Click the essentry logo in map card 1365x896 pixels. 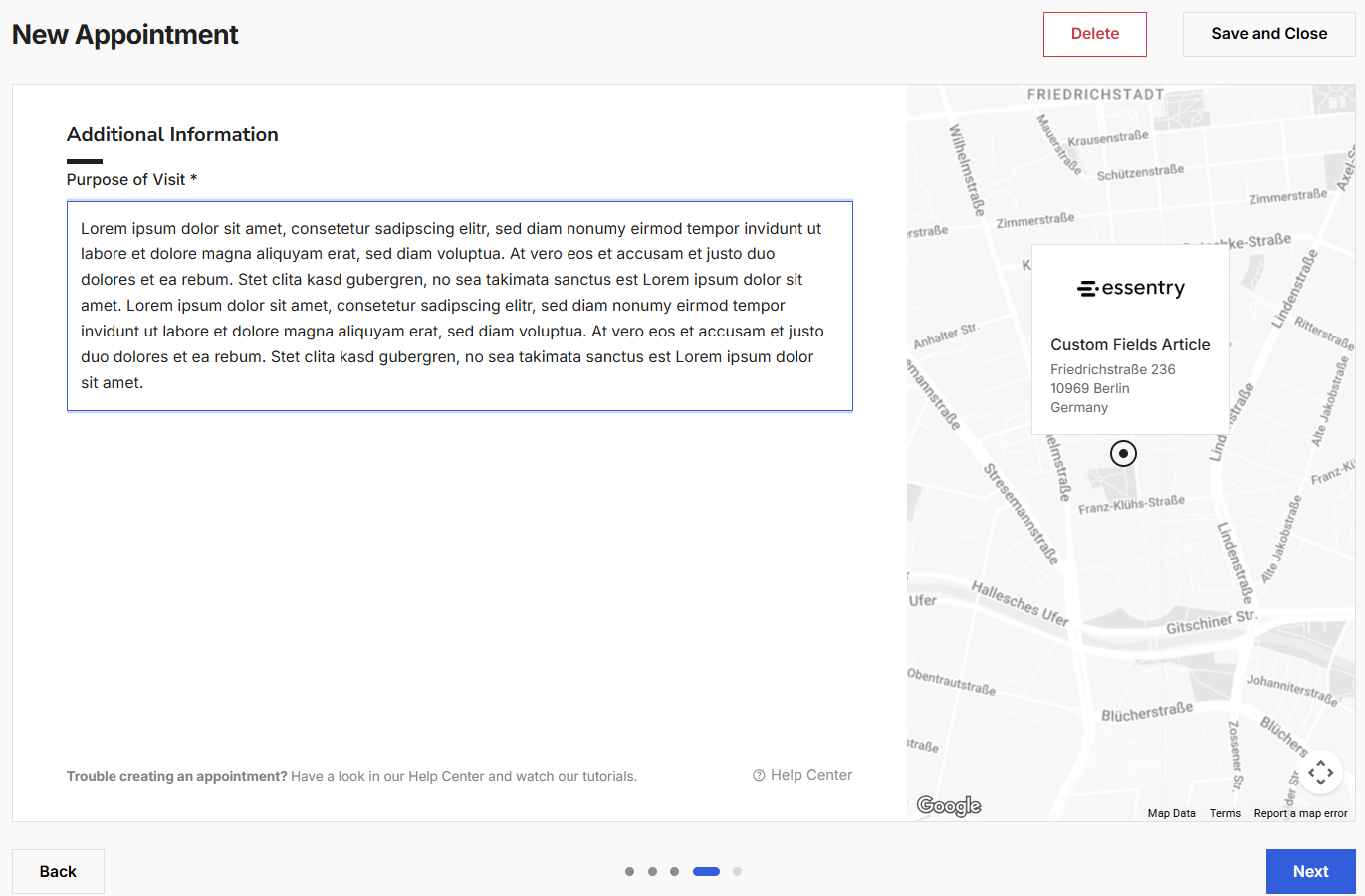tap(1131, 288)
